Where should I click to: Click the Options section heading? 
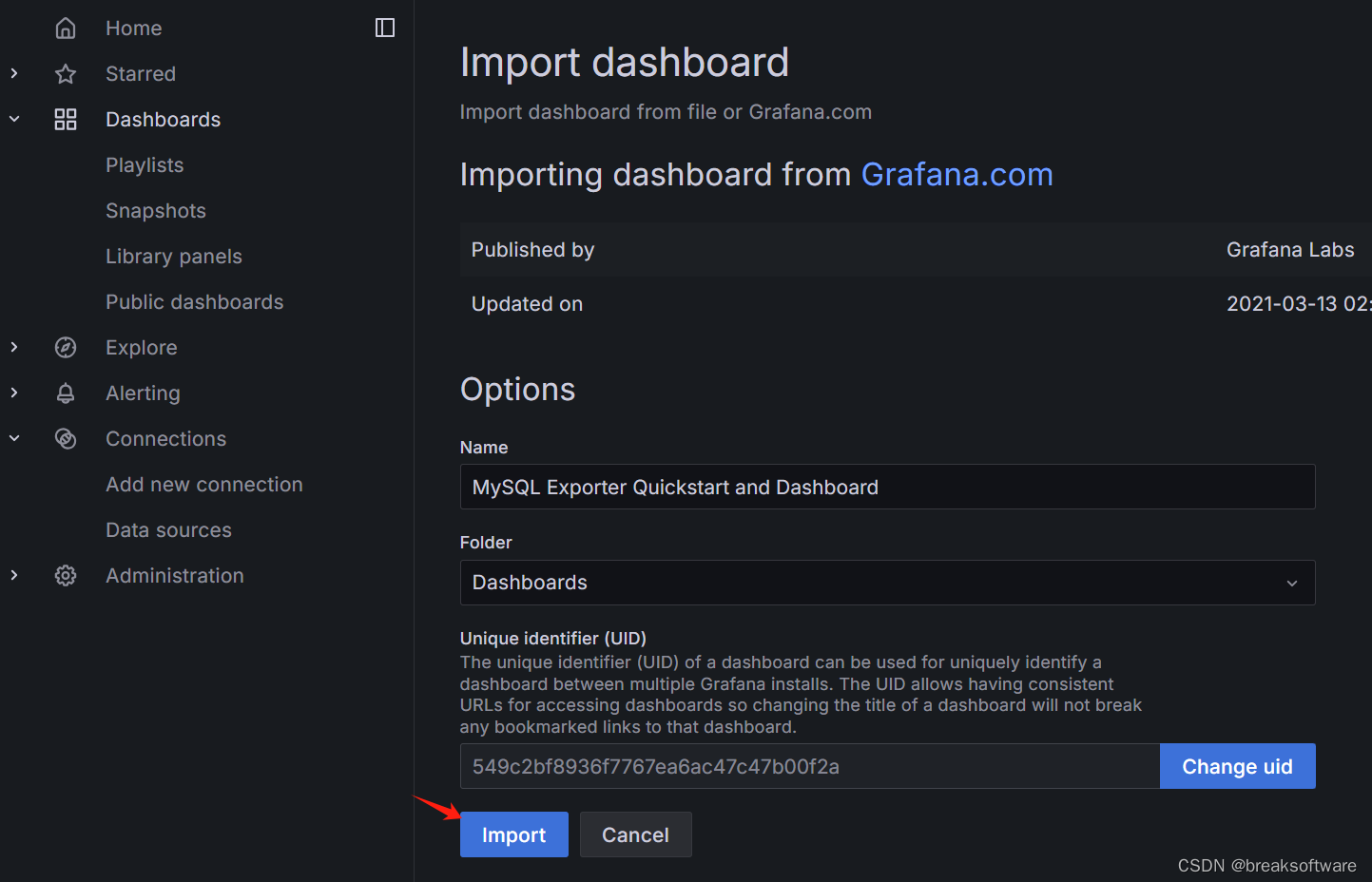(518, 390)
